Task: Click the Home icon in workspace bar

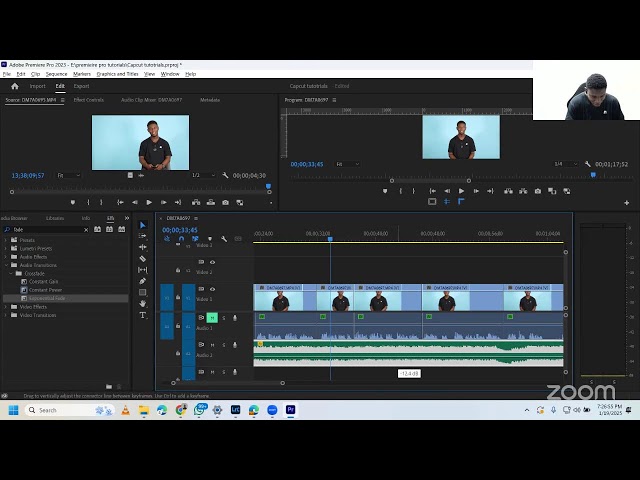Action: [15, 86]
